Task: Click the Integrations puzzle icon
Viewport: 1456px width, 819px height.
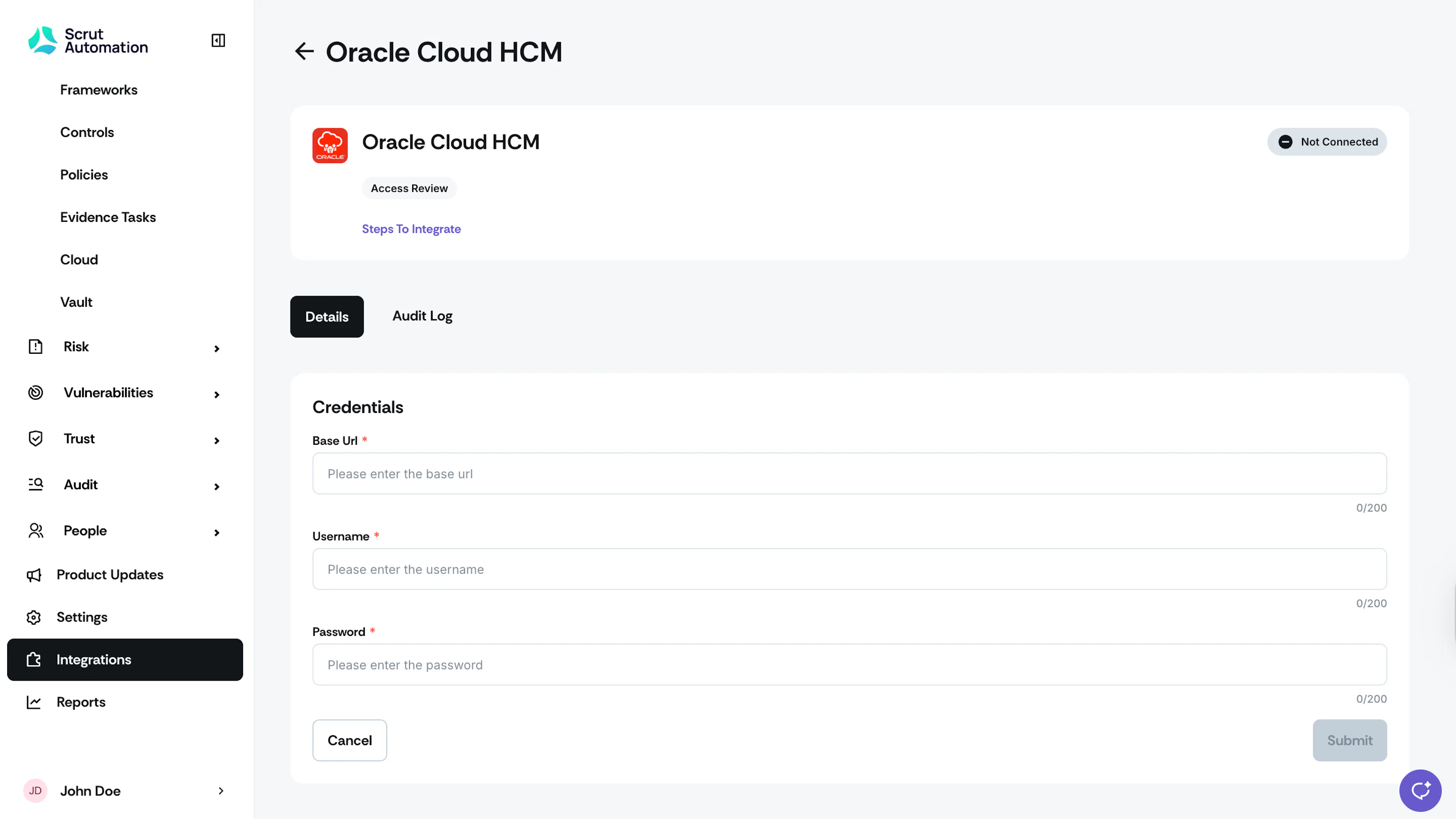Action: (34, 660)
